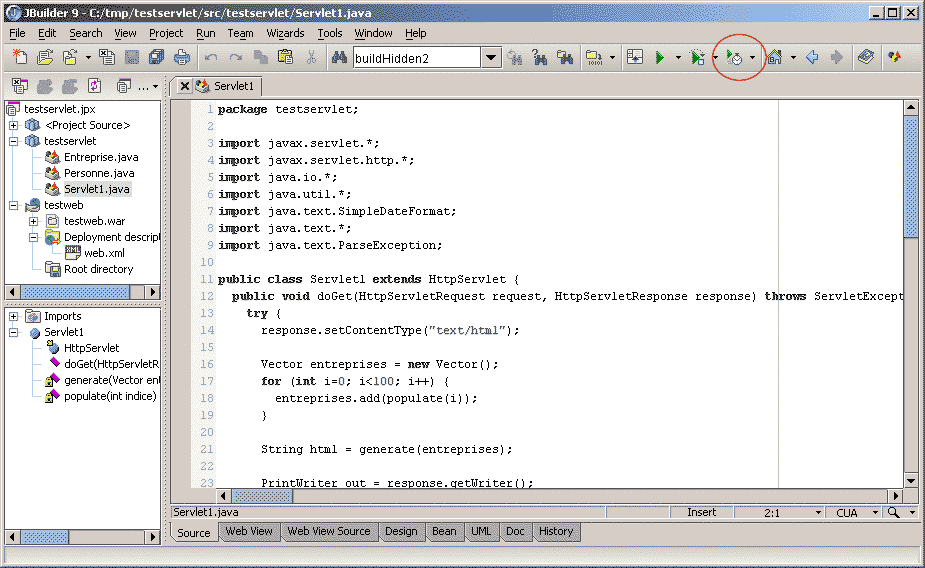Run the project with green play icon
The width and height of the screenshot is (925, 568).
pos(660,58)
